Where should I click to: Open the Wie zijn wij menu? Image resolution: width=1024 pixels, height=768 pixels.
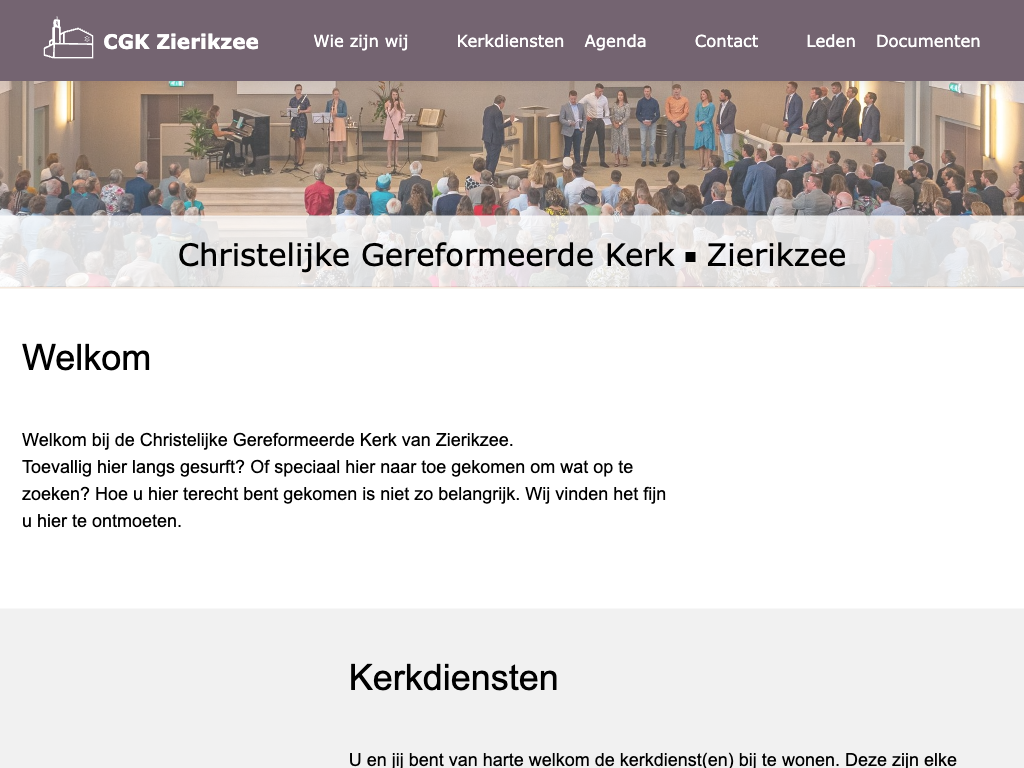coord(360,41)
